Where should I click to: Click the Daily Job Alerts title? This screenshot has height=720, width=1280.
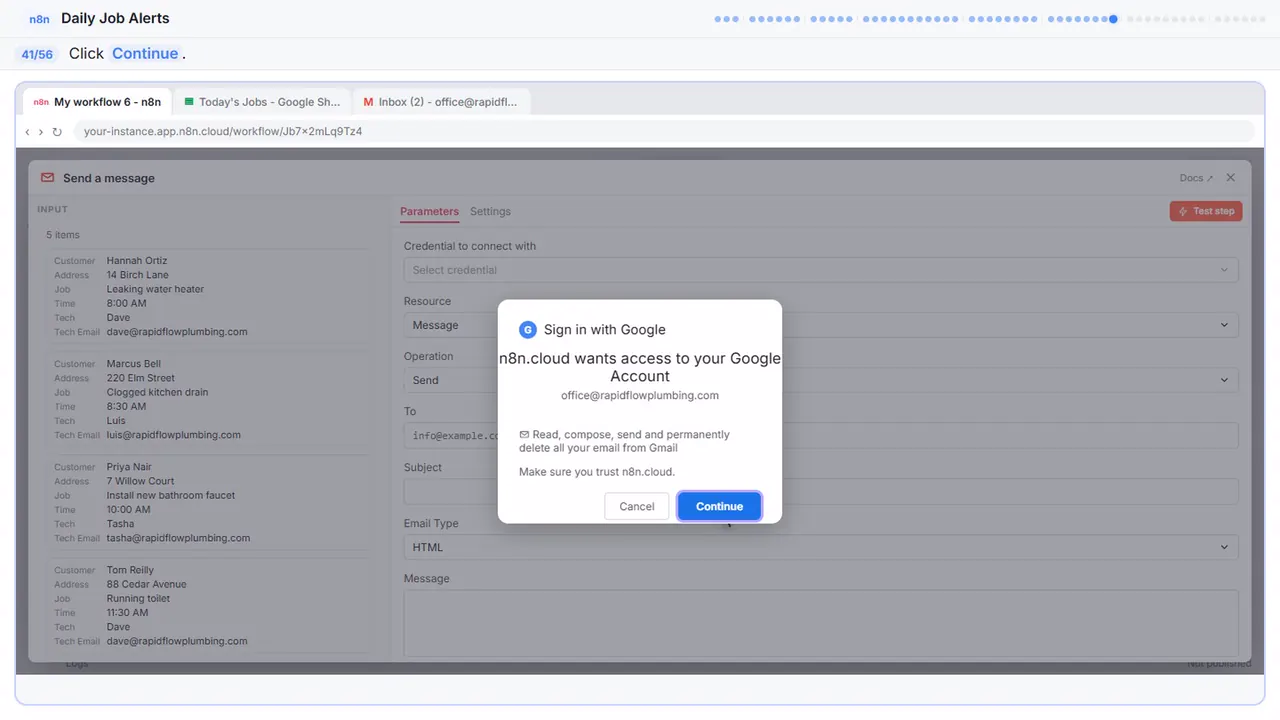pyautogui.click(x=115, y=19)
